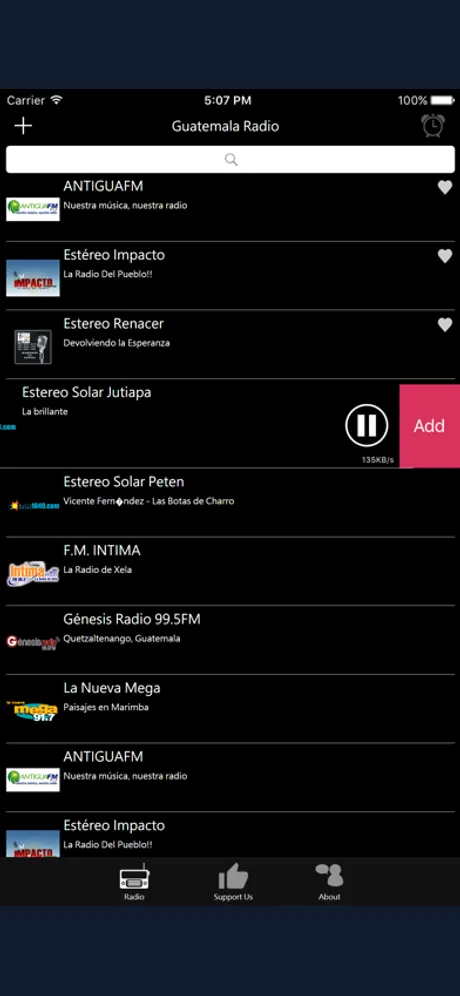Select the F.M. INTIMA logo
Screen dimensions: 460x996
[33, 574]
